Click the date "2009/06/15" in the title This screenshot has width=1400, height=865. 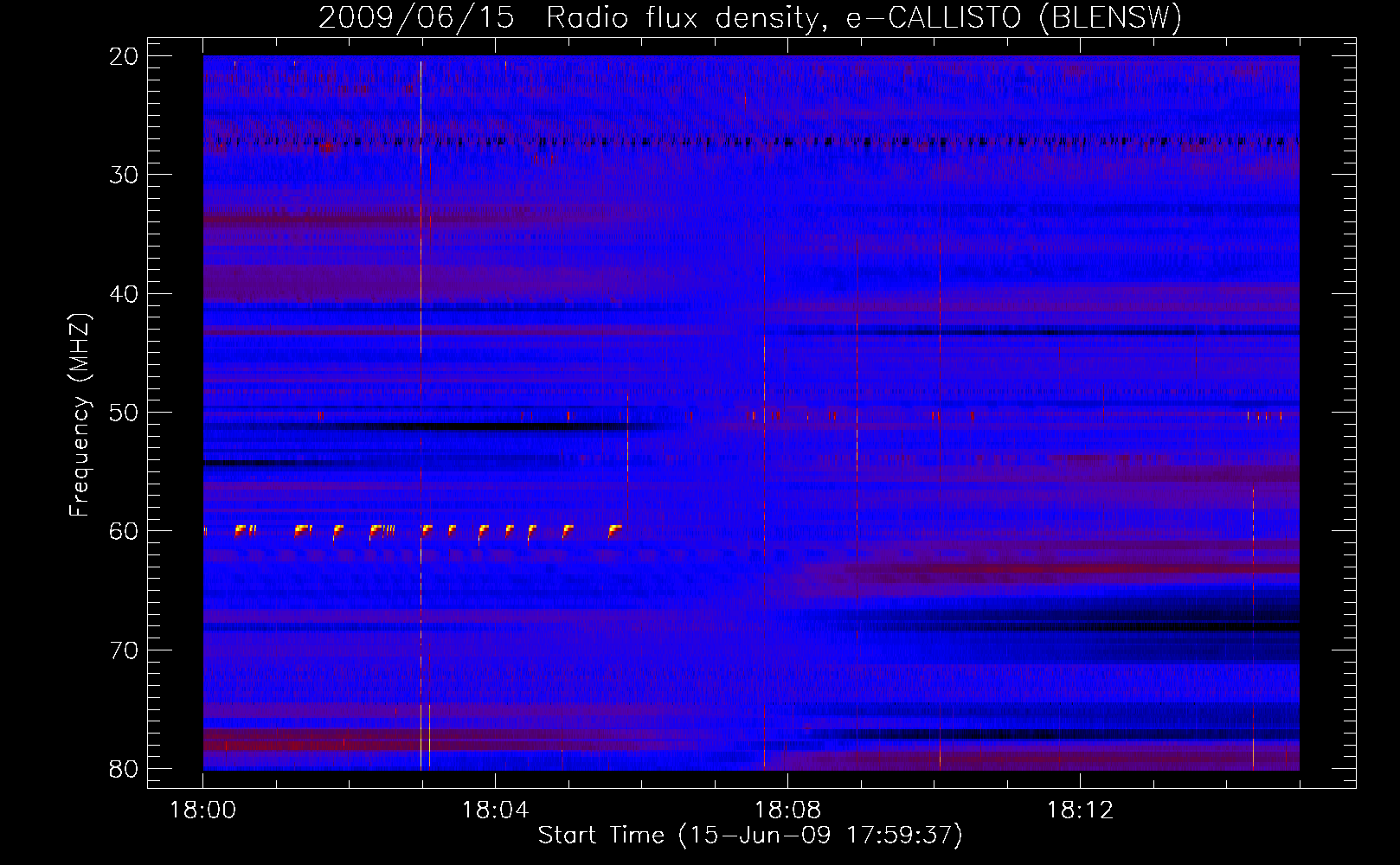[x=416, y=18]
